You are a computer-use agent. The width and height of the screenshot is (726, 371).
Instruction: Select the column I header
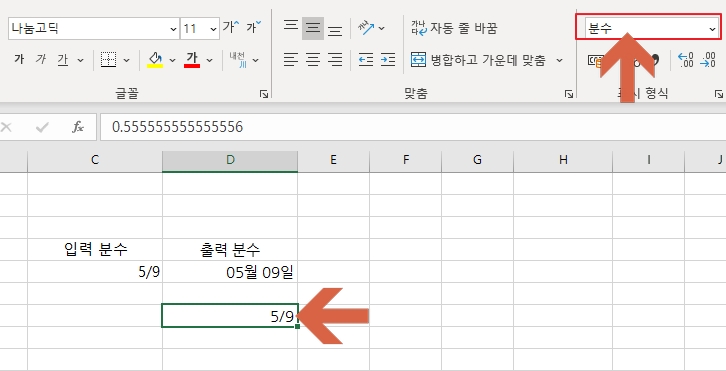tap(649, 160)
